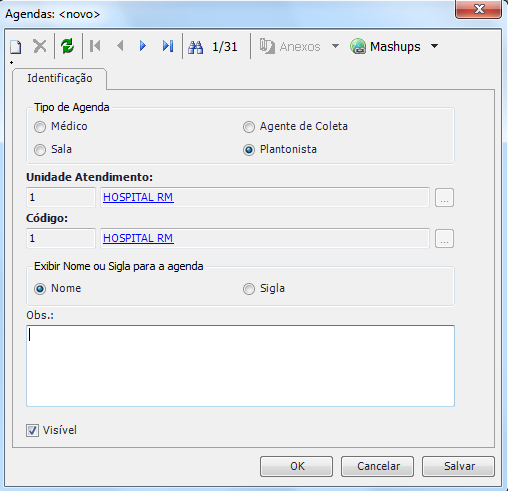Expand the Anexos dropdown arrow
The height and width of the screenshot is (491, 508).
[x=335, y=46]
